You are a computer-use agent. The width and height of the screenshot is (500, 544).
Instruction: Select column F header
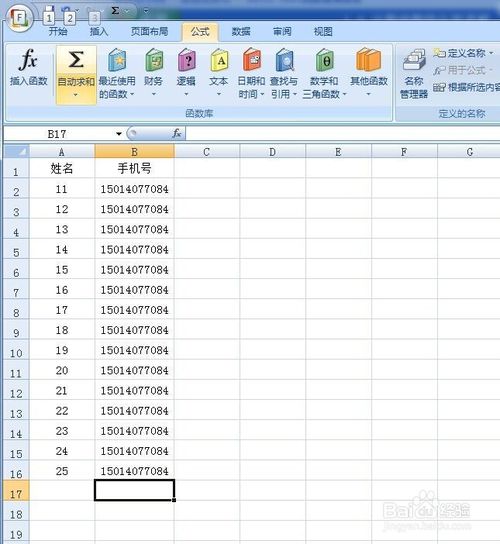(404, 152)
